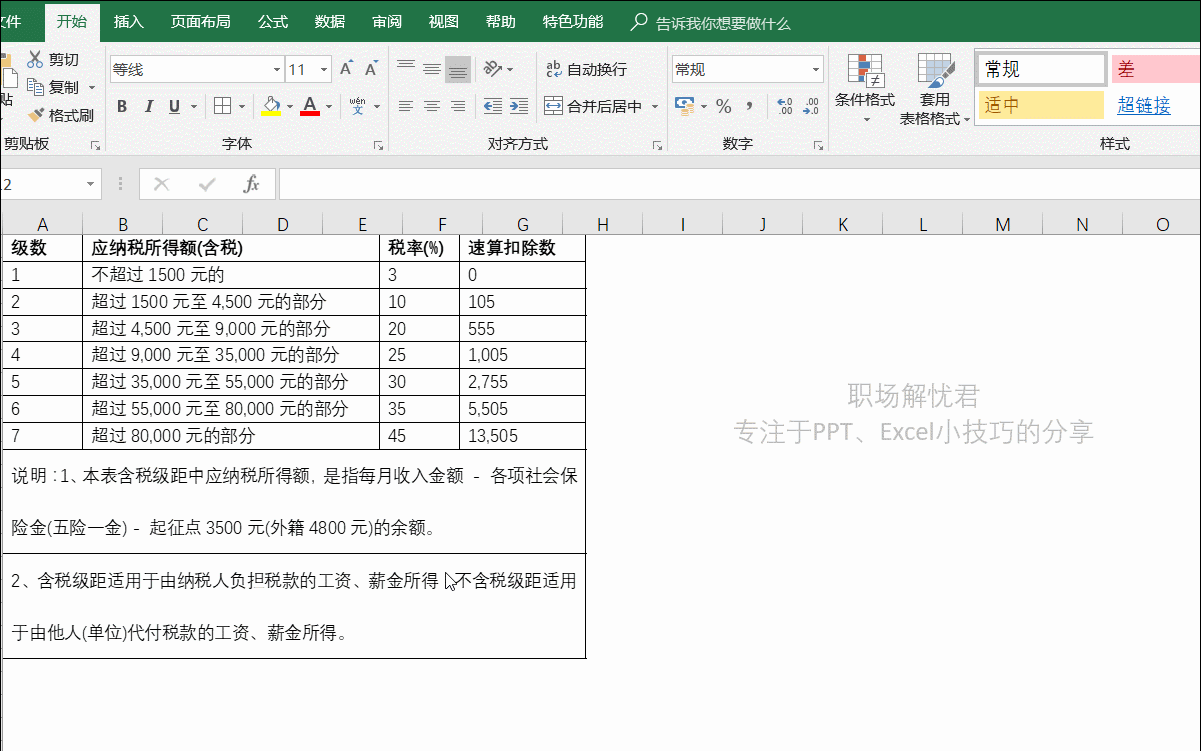Open the 帮助 (Help) tab
This screenshot has height=751, width=1201.
501,21
